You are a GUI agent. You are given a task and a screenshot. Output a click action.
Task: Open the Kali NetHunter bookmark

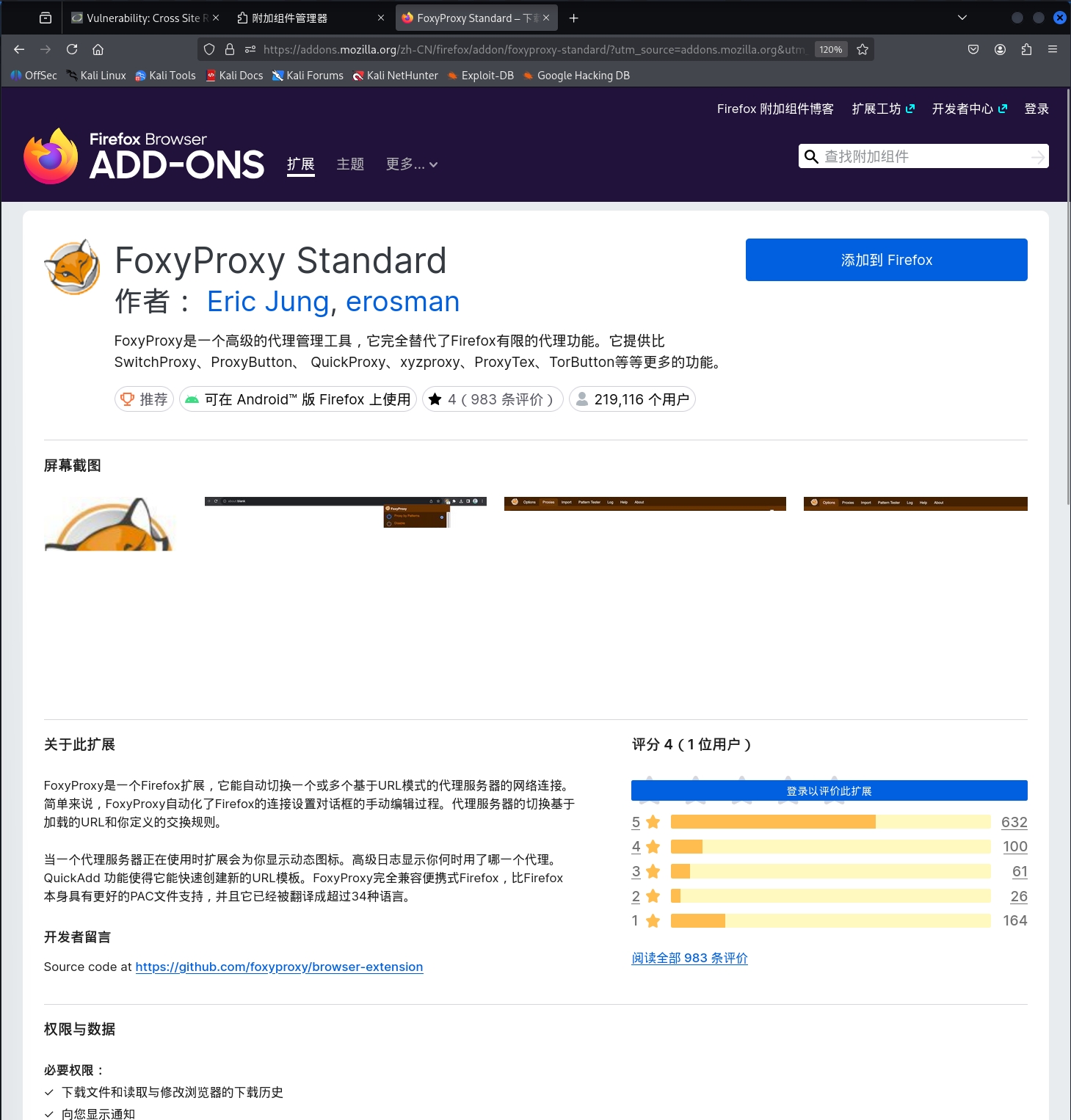[395, 76]
